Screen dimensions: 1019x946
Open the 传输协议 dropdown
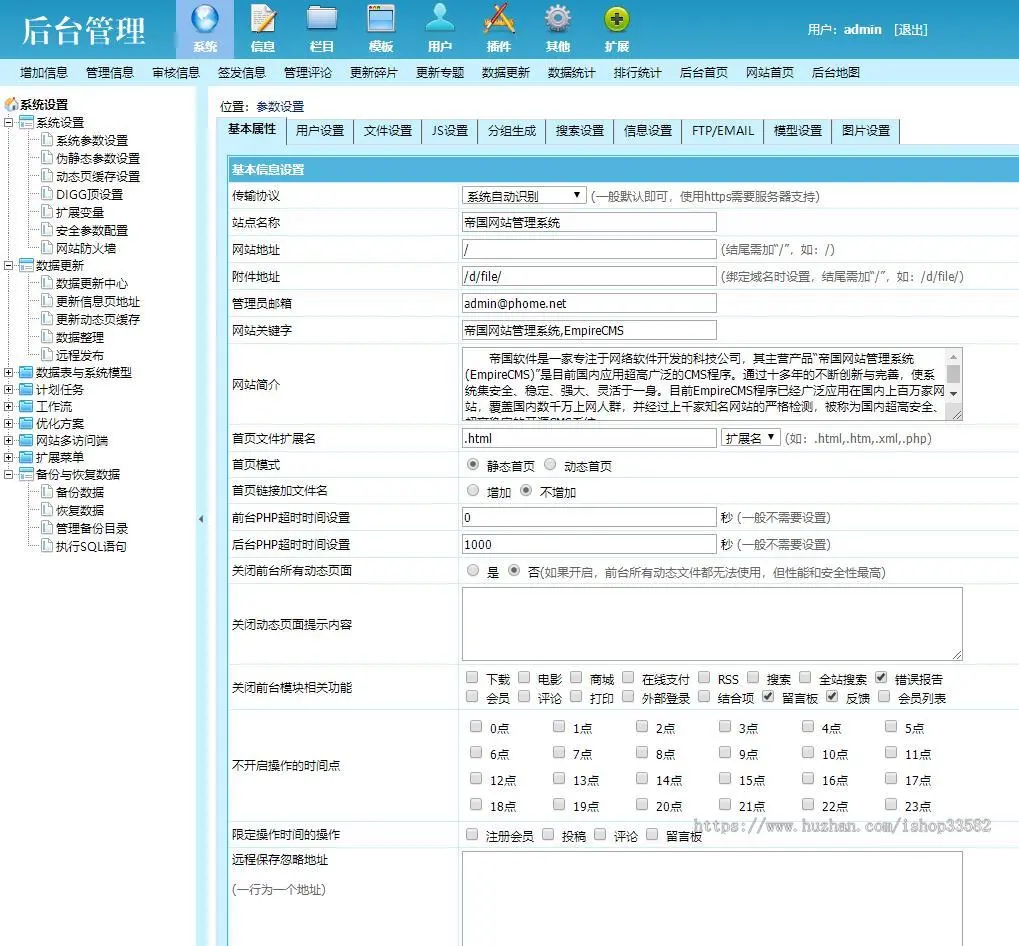point(524,196)
